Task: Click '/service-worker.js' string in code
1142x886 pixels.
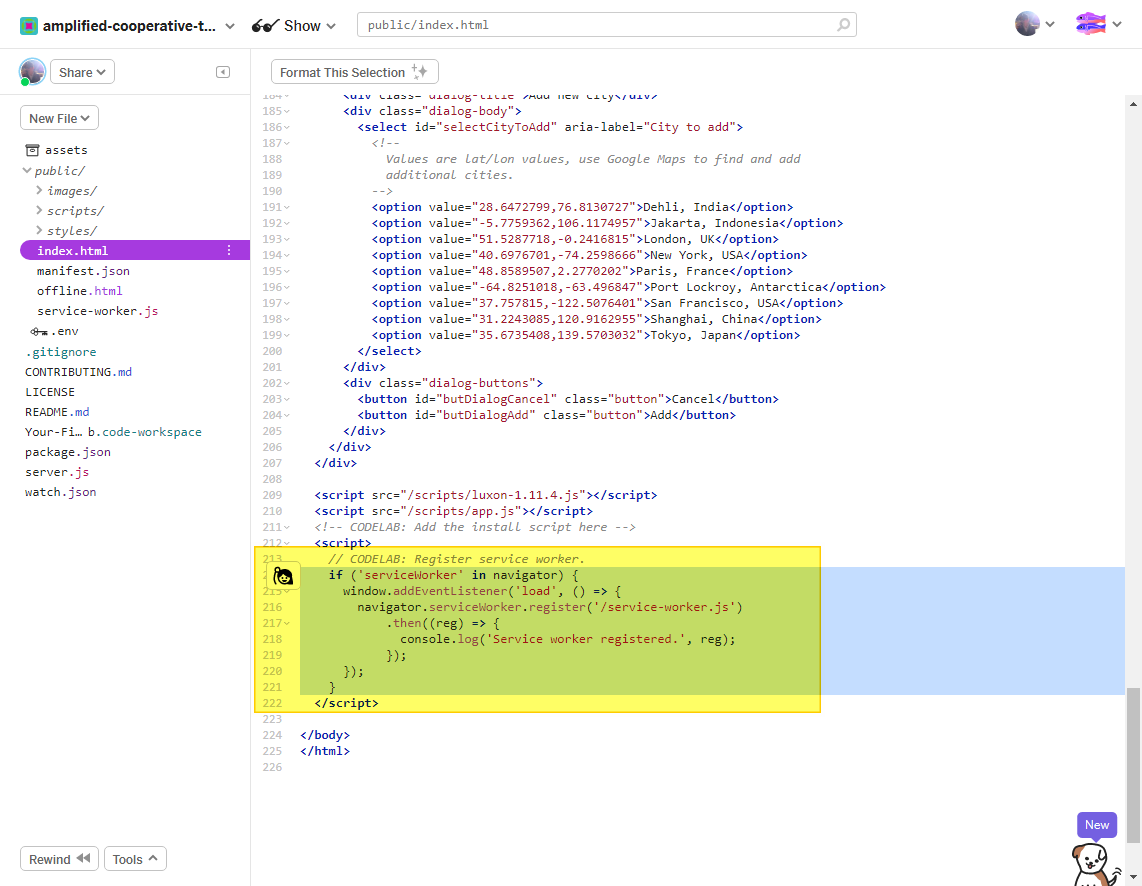Action: (x=664, y=608)
